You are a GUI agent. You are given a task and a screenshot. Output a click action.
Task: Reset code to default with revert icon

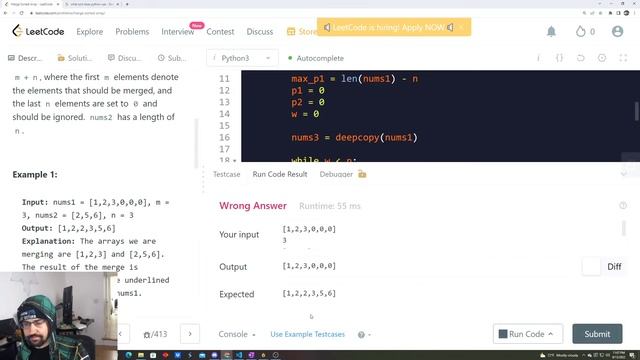[581, 58]
